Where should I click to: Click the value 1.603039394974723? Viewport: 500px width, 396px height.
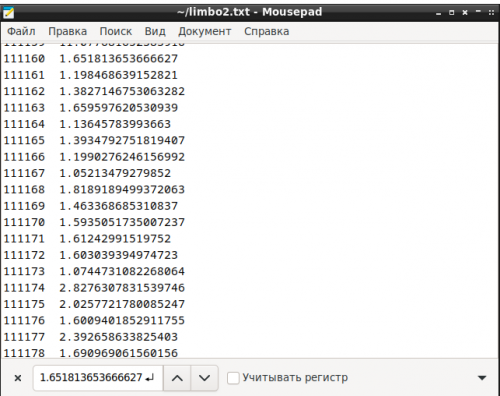119,255
